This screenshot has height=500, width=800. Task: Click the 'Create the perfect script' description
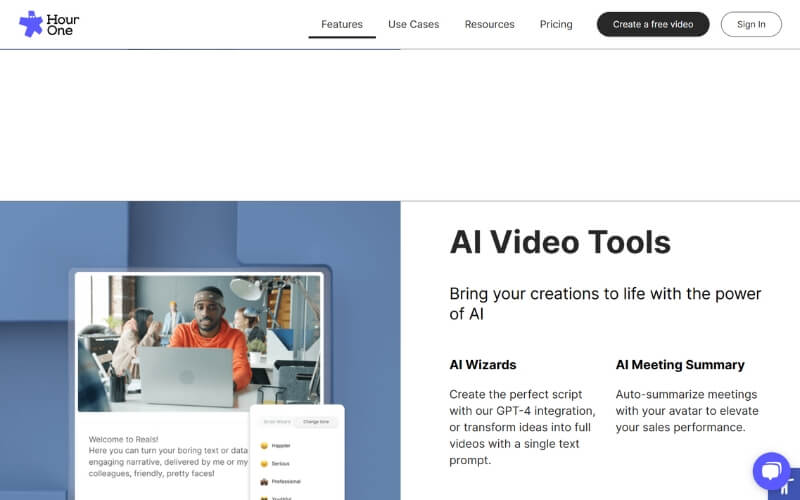pyautogui.click(x=522, y=427)
